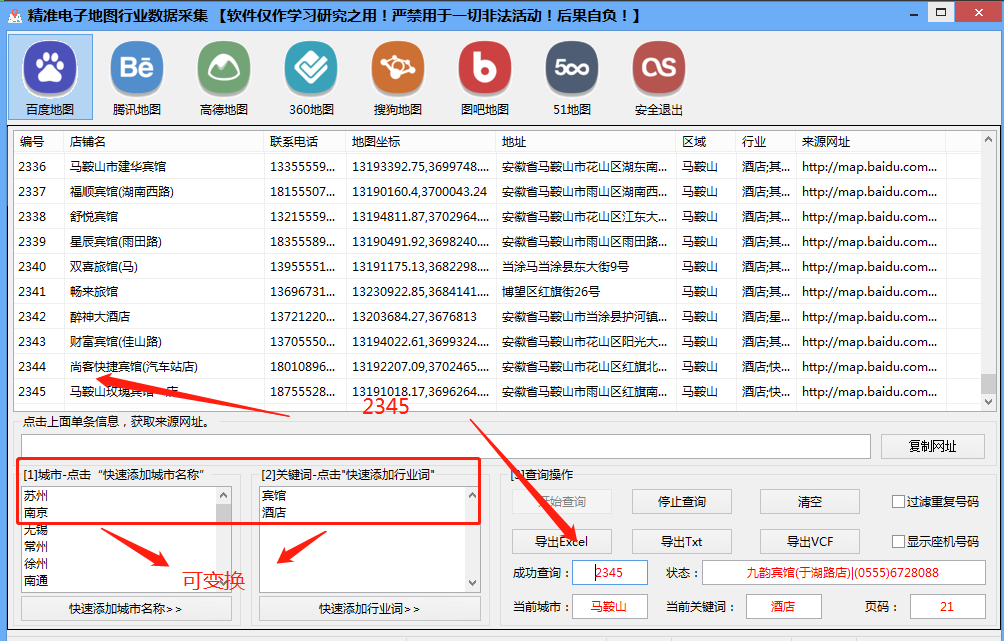This screenshot has width=1004, height=641.
Task: Sort by 编号 column header
Action: 39,142
